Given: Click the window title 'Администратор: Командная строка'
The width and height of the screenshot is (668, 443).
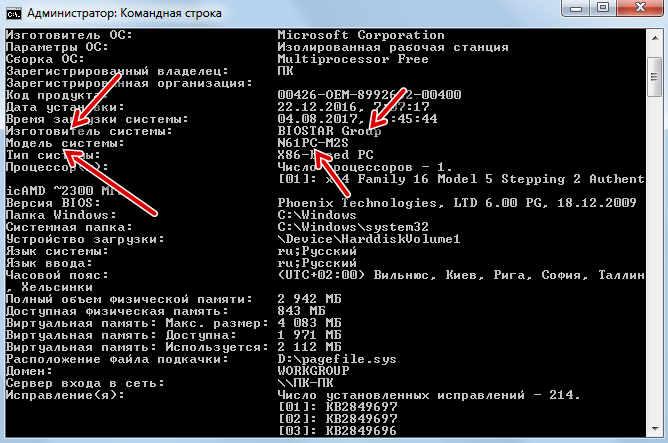Looking at the screenshot, I should [x=124, y=13].
